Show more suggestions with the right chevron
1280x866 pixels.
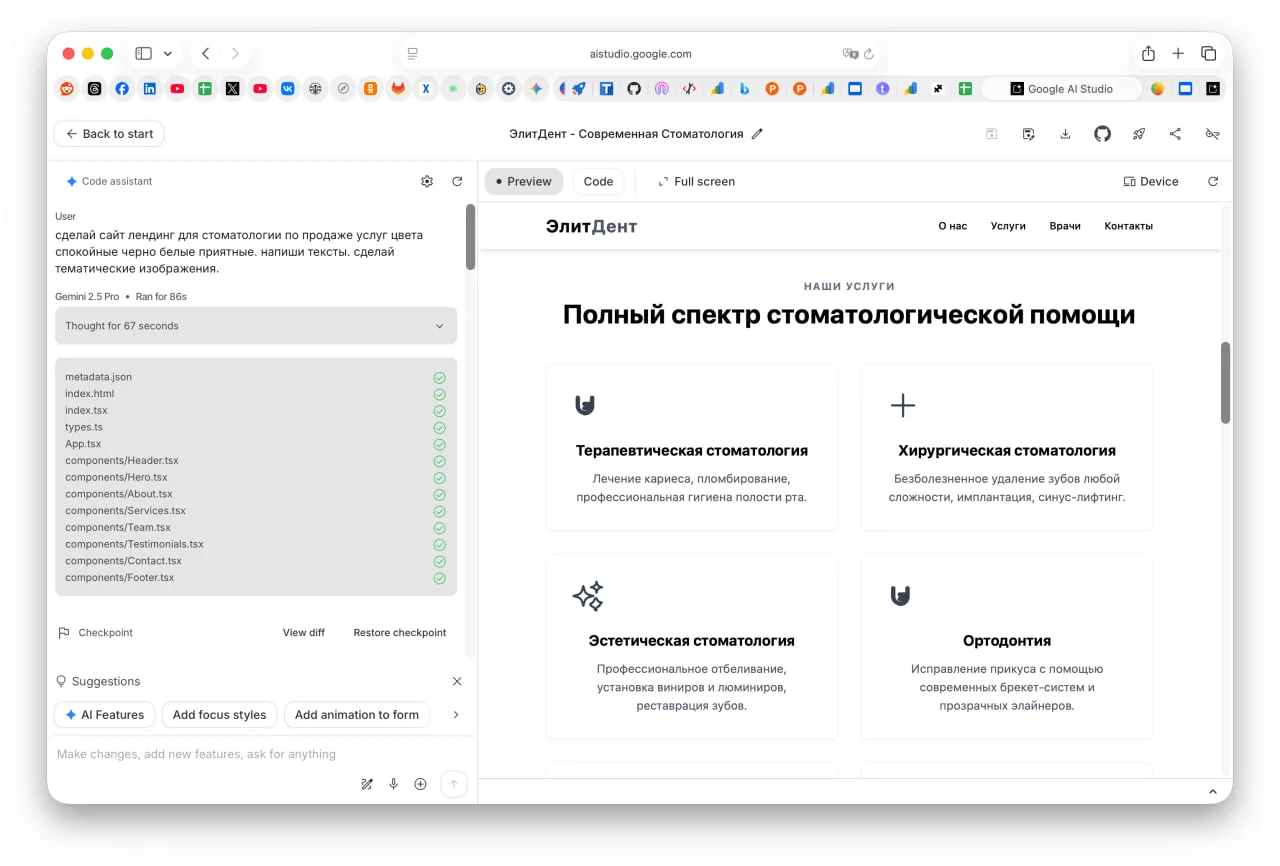(456, 715)
